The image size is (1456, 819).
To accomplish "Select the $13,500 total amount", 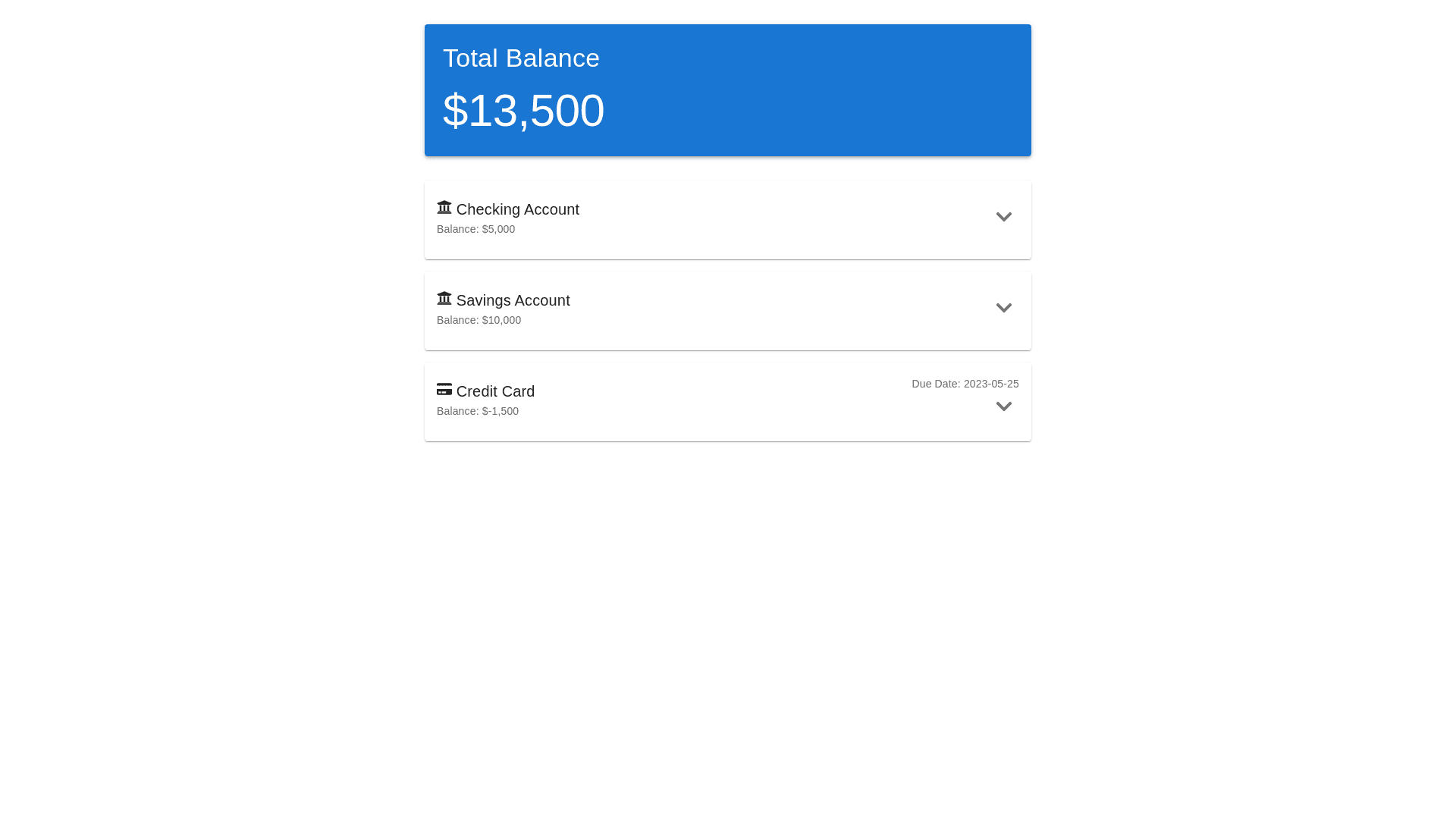I will (523, 111).
